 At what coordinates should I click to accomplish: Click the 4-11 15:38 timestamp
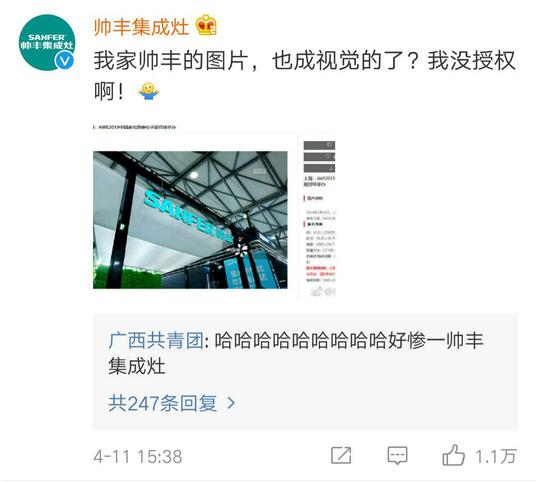138,457
